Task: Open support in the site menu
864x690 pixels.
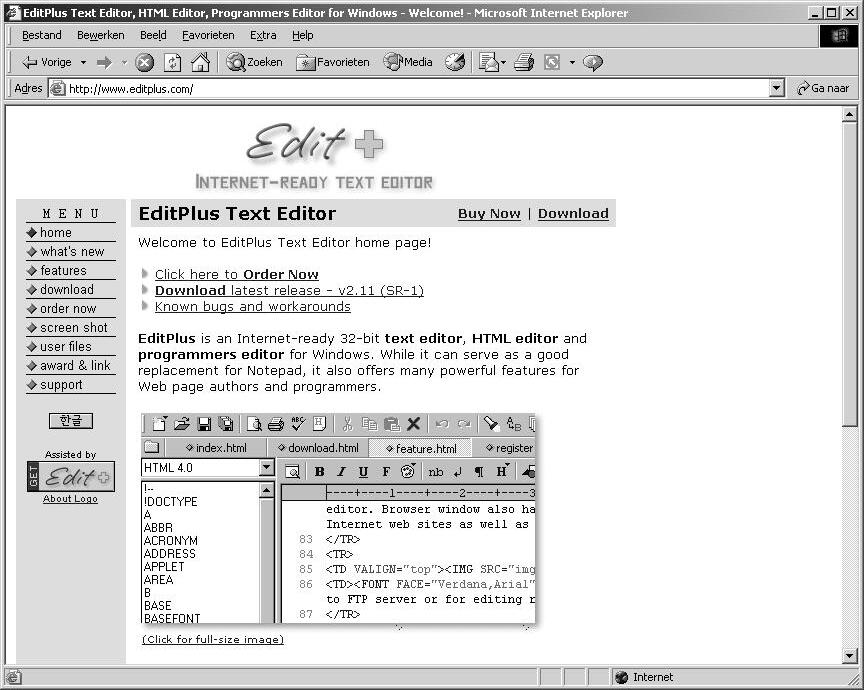Action: [x=61, y=385]
